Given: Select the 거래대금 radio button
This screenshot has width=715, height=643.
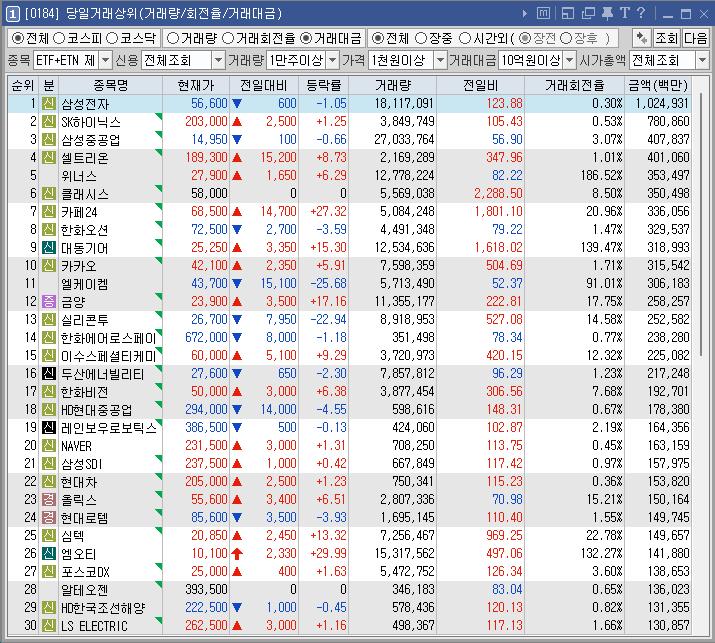Looking at the screenshot, I should coord(306,38).
